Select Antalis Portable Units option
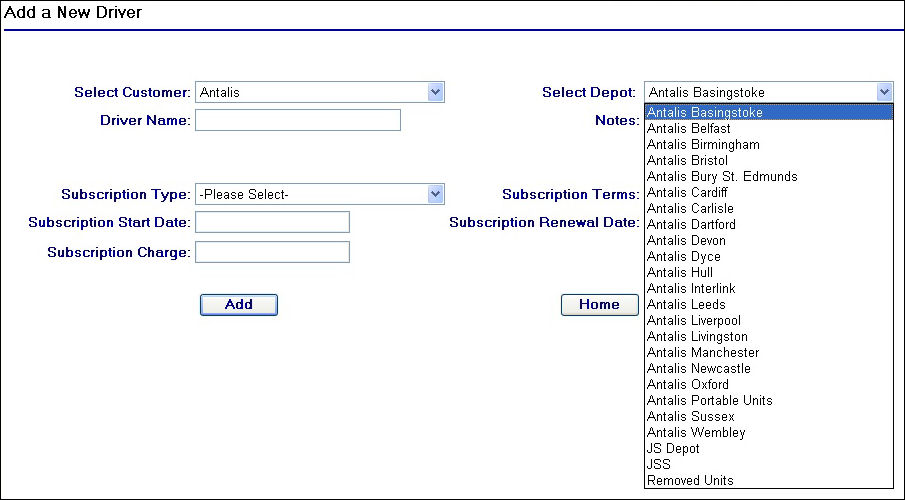Viewport: 905px width, 500px height. pos(769,400)
